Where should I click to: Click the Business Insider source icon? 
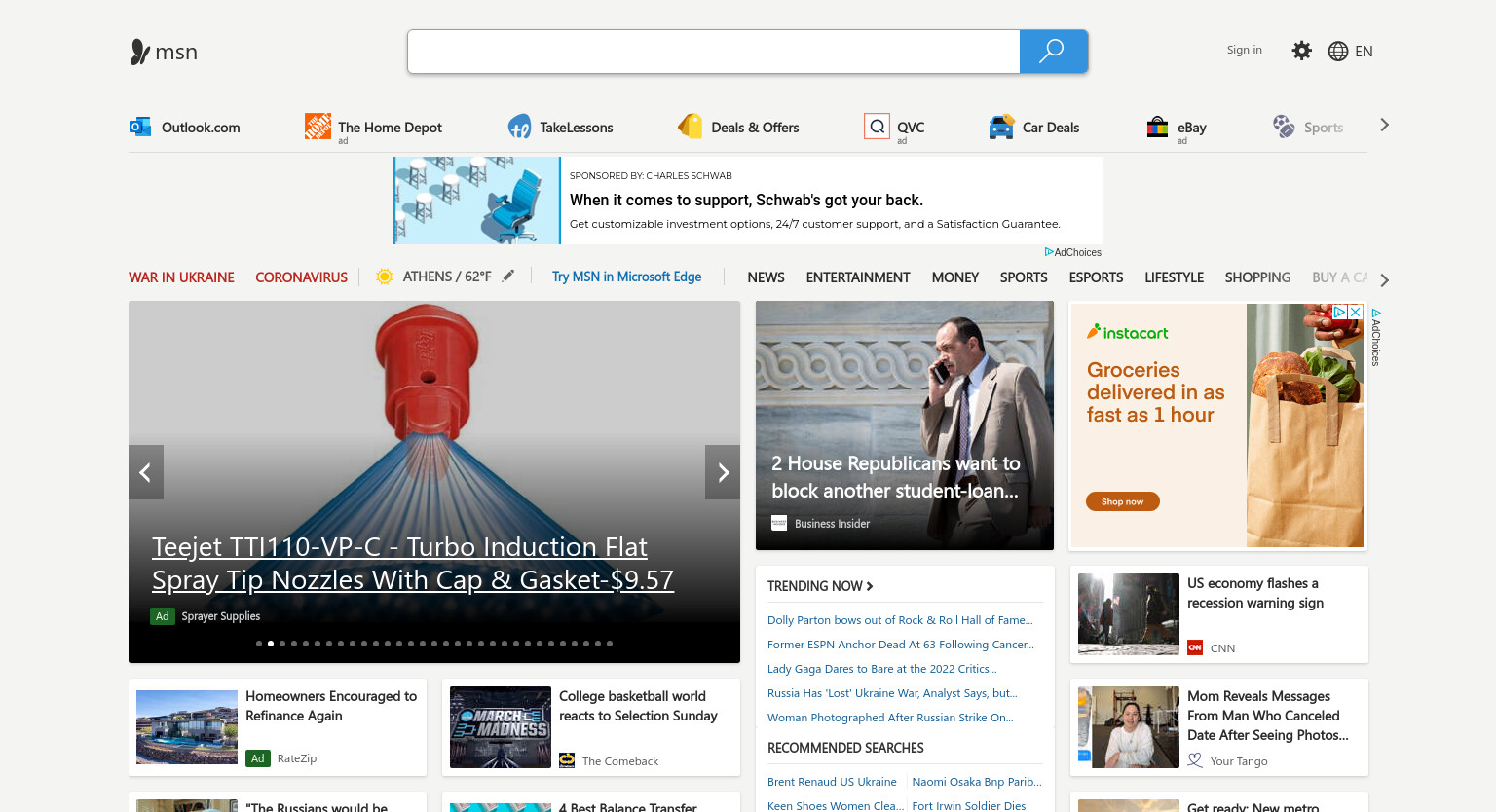click(x=779, y=523)
